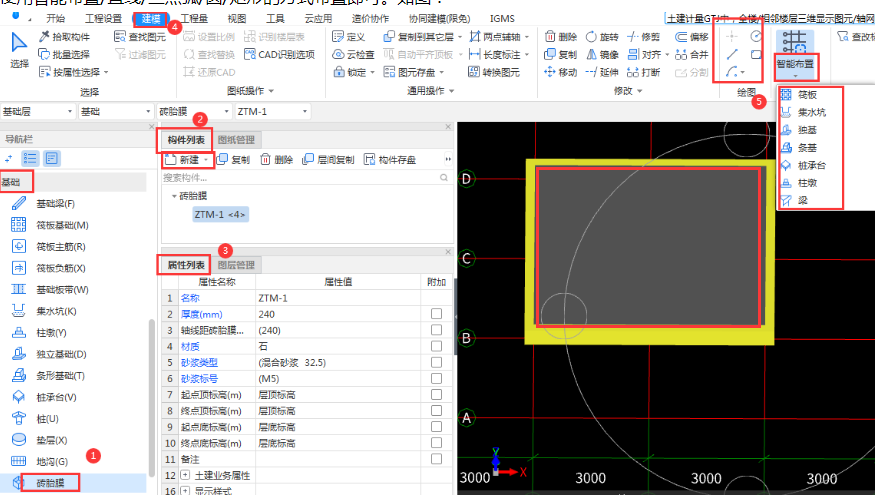Open 工程设置 ribbon tab
Image resolution: width=881 pixels, height=497 pixels.
click(x=103, y=19)
